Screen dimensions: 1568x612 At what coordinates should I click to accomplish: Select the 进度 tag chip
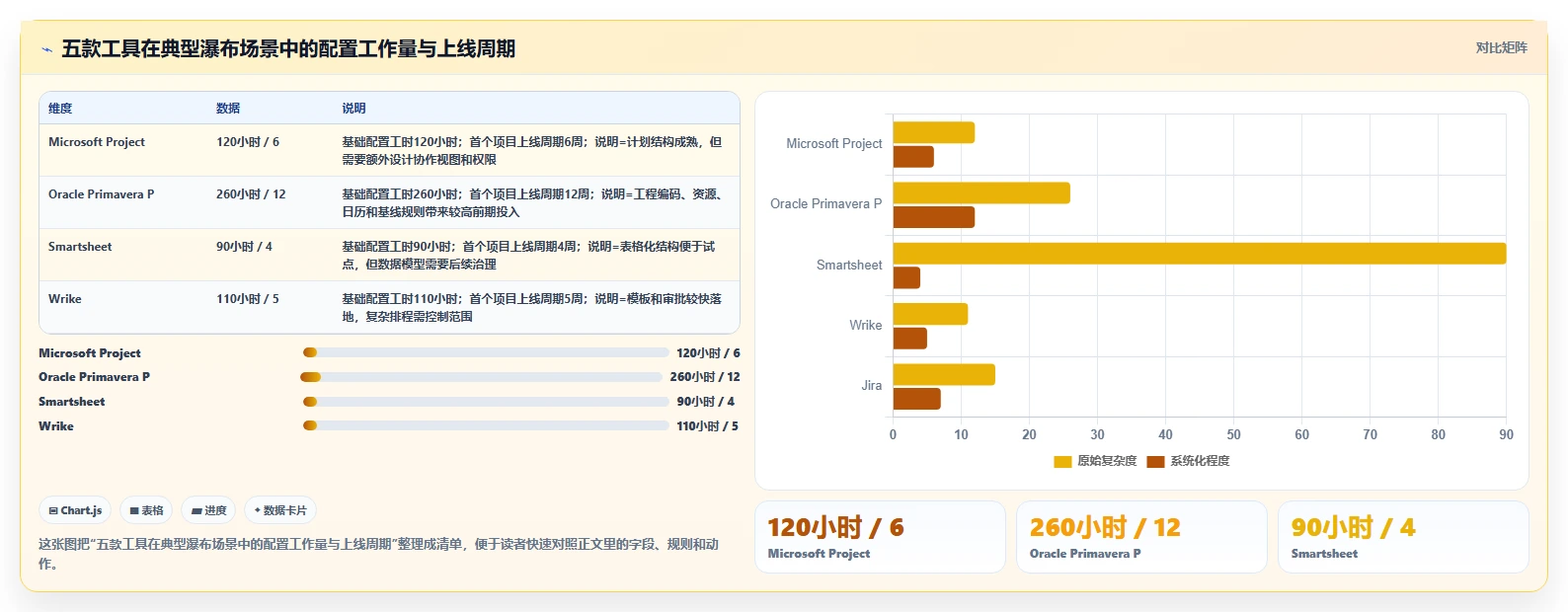(x=208, y=510)
